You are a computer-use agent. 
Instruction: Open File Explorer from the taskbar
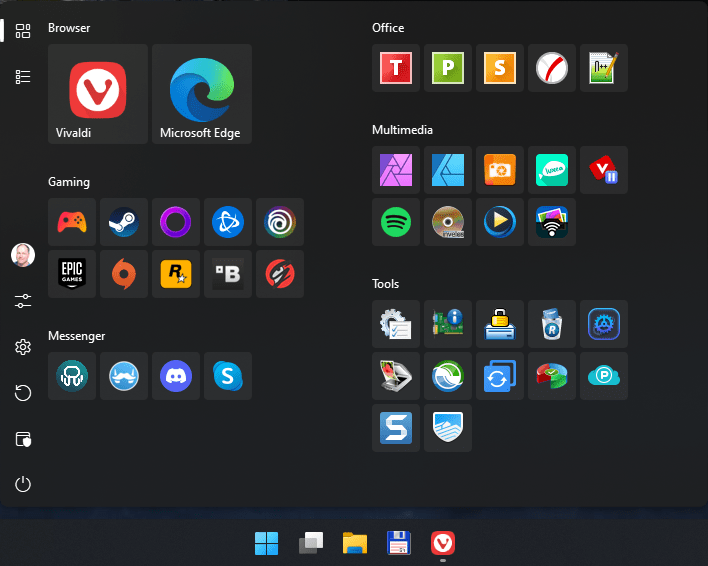point(354,543)
